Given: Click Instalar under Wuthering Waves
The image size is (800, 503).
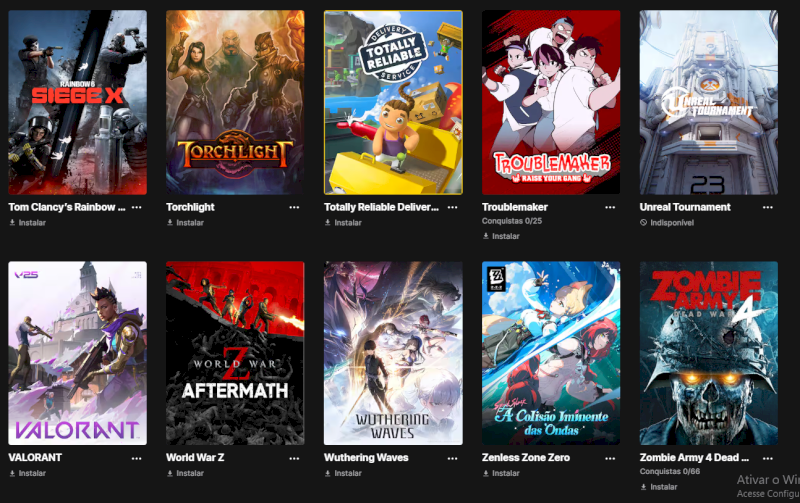Looking at the screenshot, I should coord(343,473).
